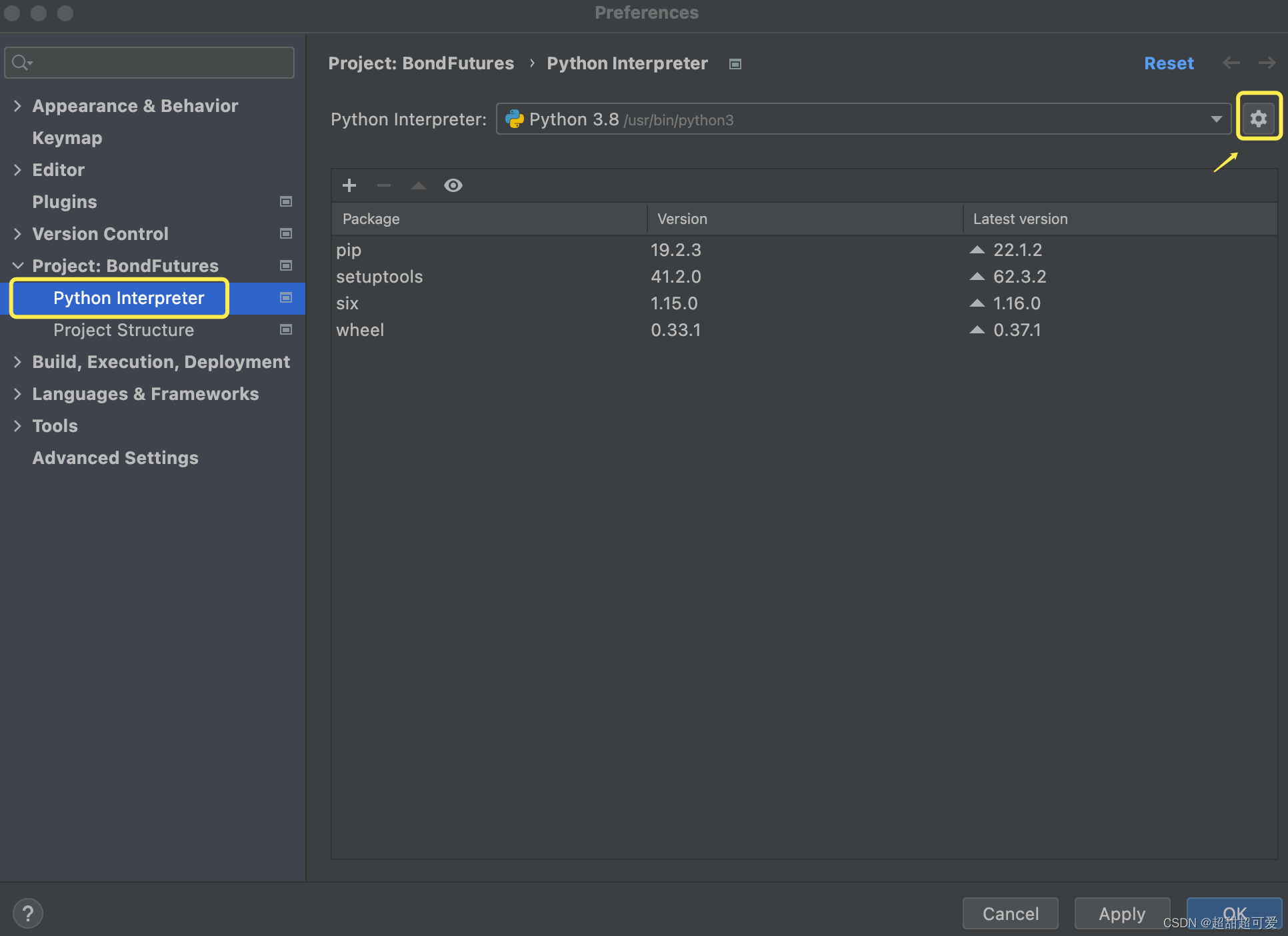This screenshot has height=936, width=1288.
Task: Navigate forward with the right arrow
Action: (1267, 63)
